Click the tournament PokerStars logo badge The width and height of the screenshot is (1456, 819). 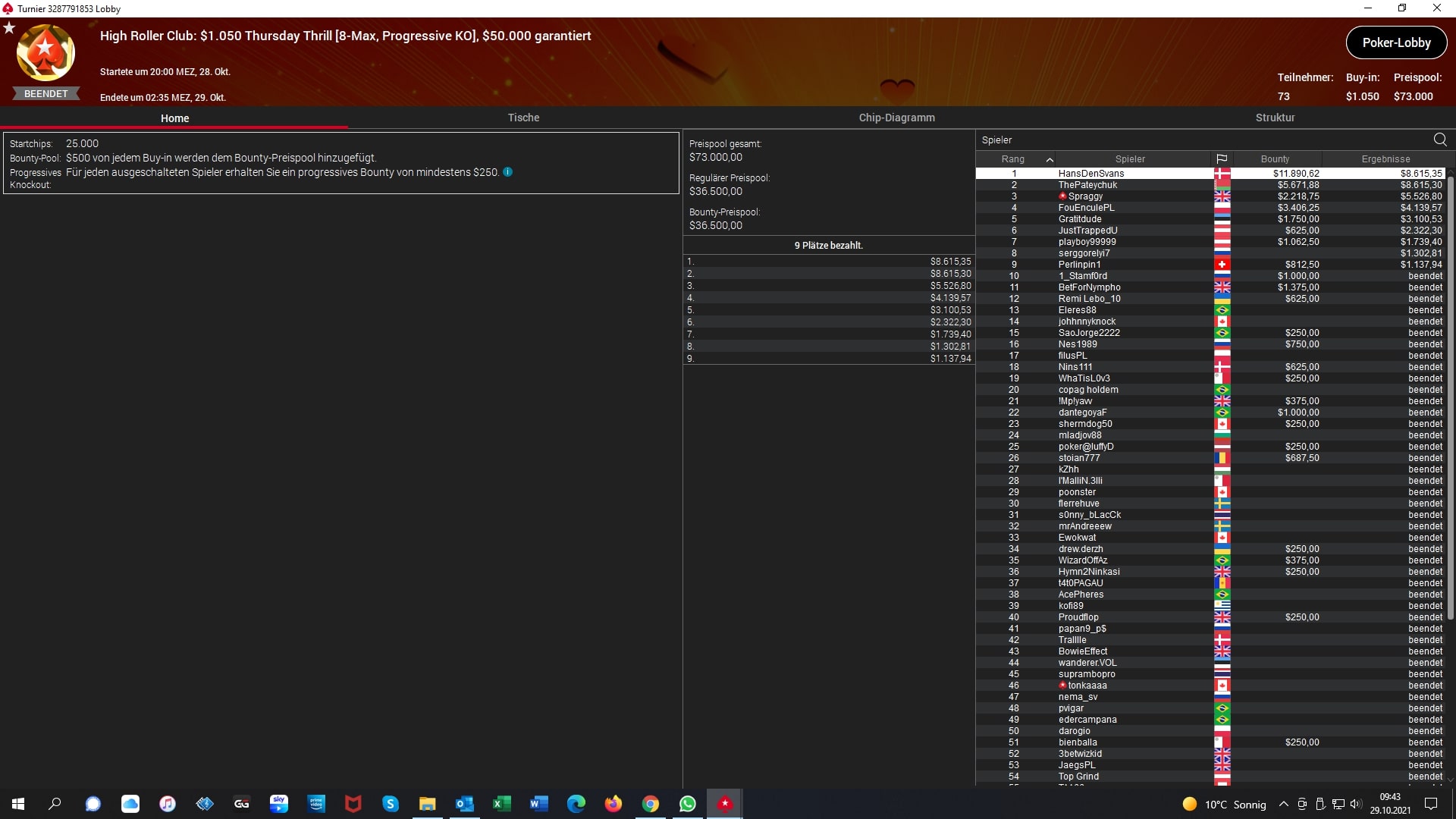tap(45, 53)
